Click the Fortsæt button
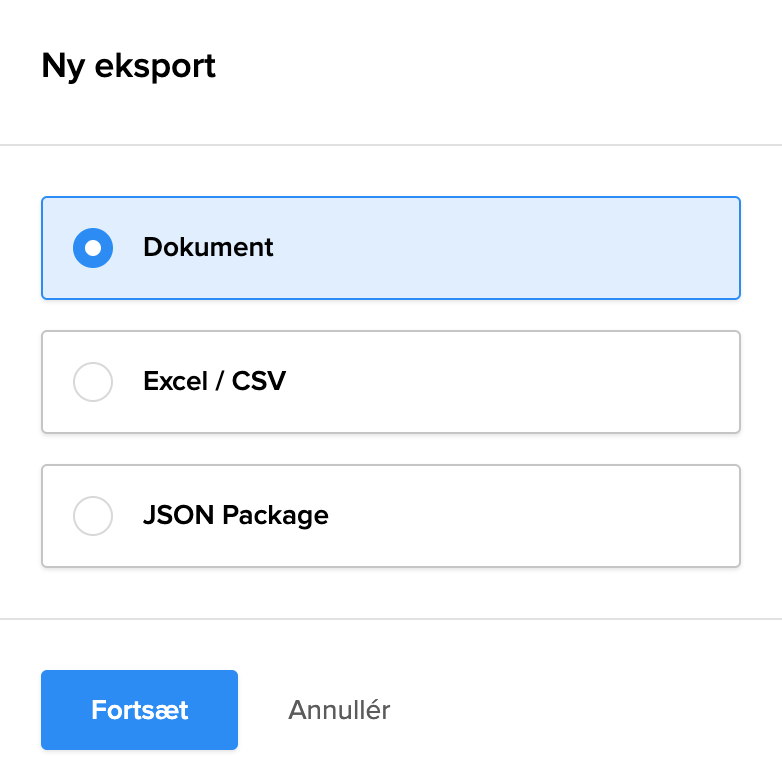This screenshot has height=784, width=782. pyautogui.click(x=139, y=710)
